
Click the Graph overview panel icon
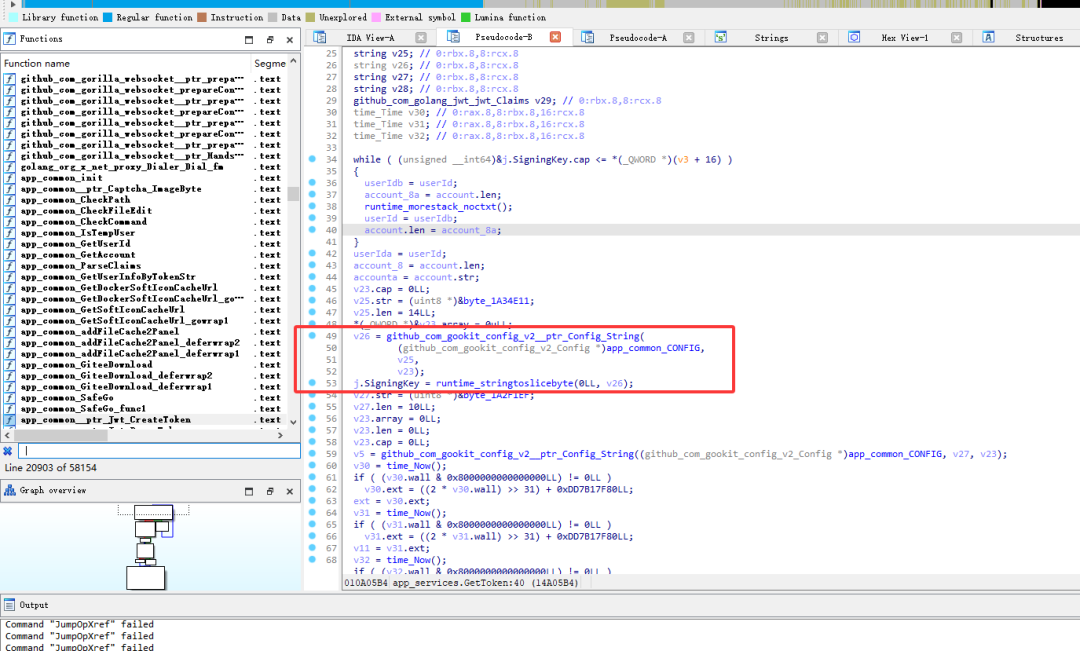[10, 490]
